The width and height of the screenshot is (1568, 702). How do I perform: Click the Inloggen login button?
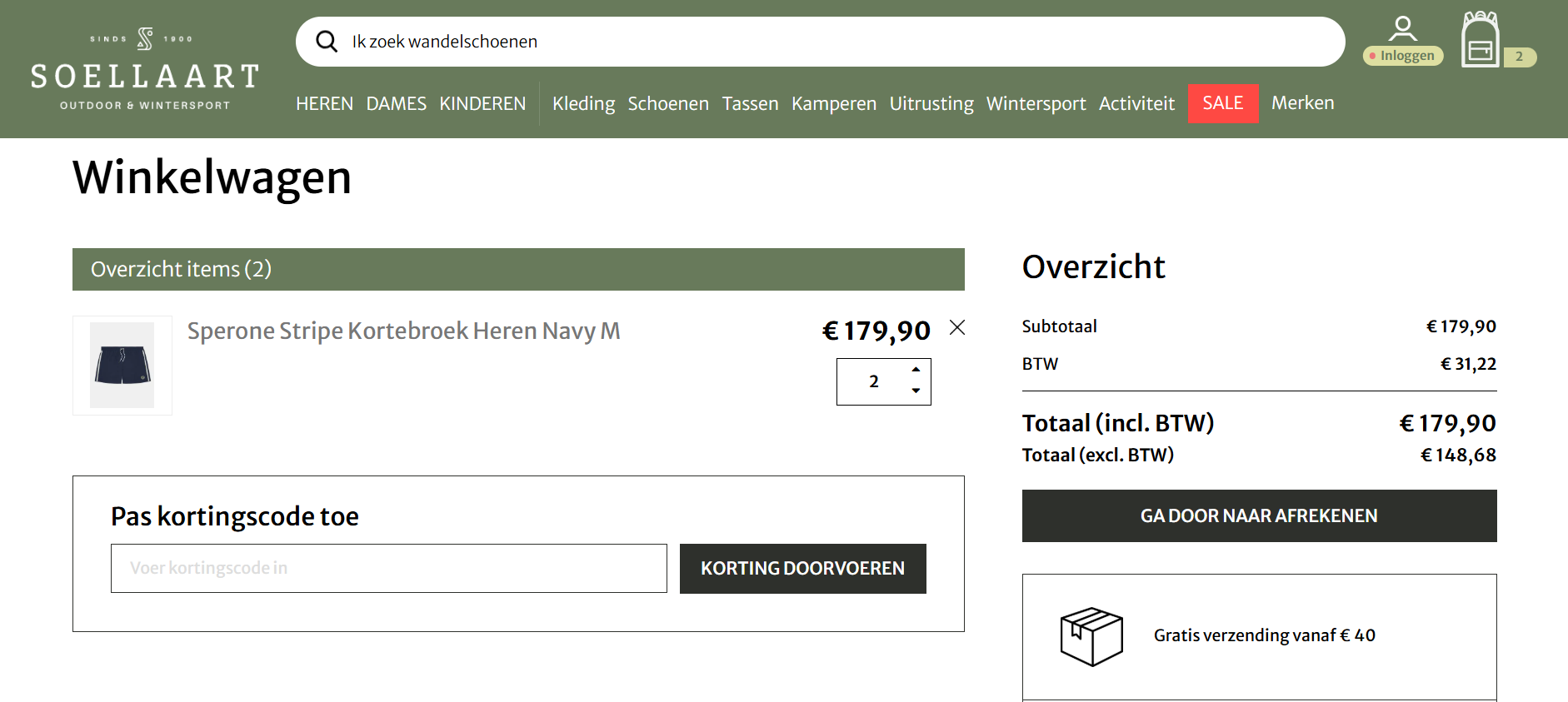click(1403, 56)
